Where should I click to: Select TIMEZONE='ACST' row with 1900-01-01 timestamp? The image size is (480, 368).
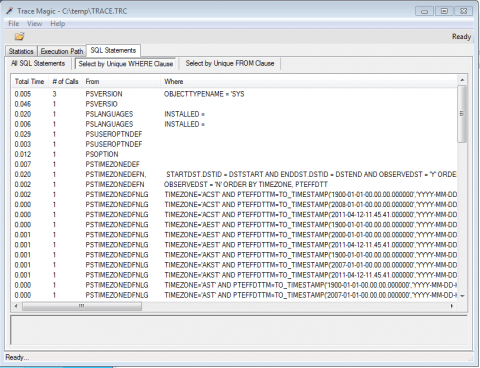tap(235, 194)
